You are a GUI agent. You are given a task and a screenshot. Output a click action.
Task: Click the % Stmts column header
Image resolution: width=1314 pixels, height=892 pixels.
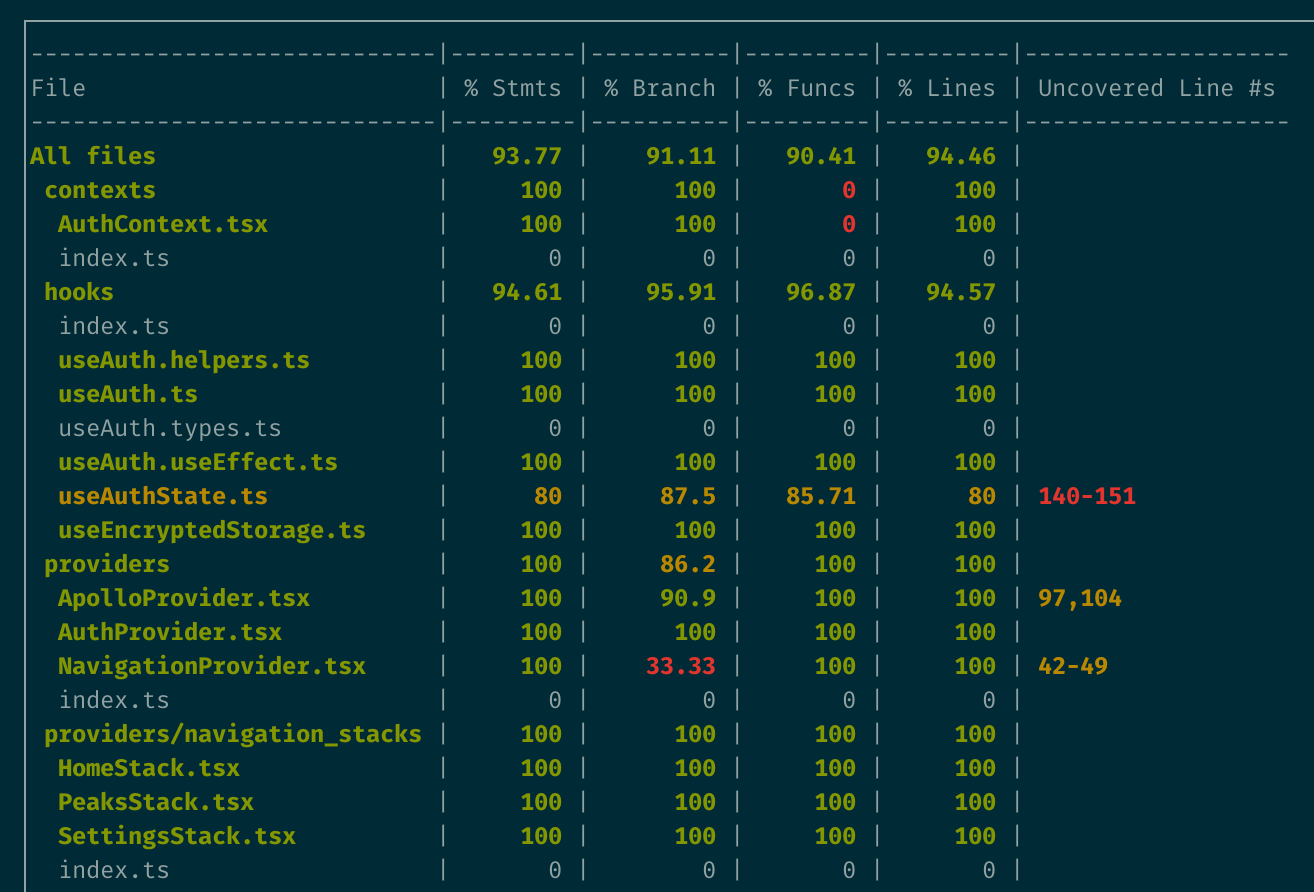pyautogui.click(x=512, y=88)
